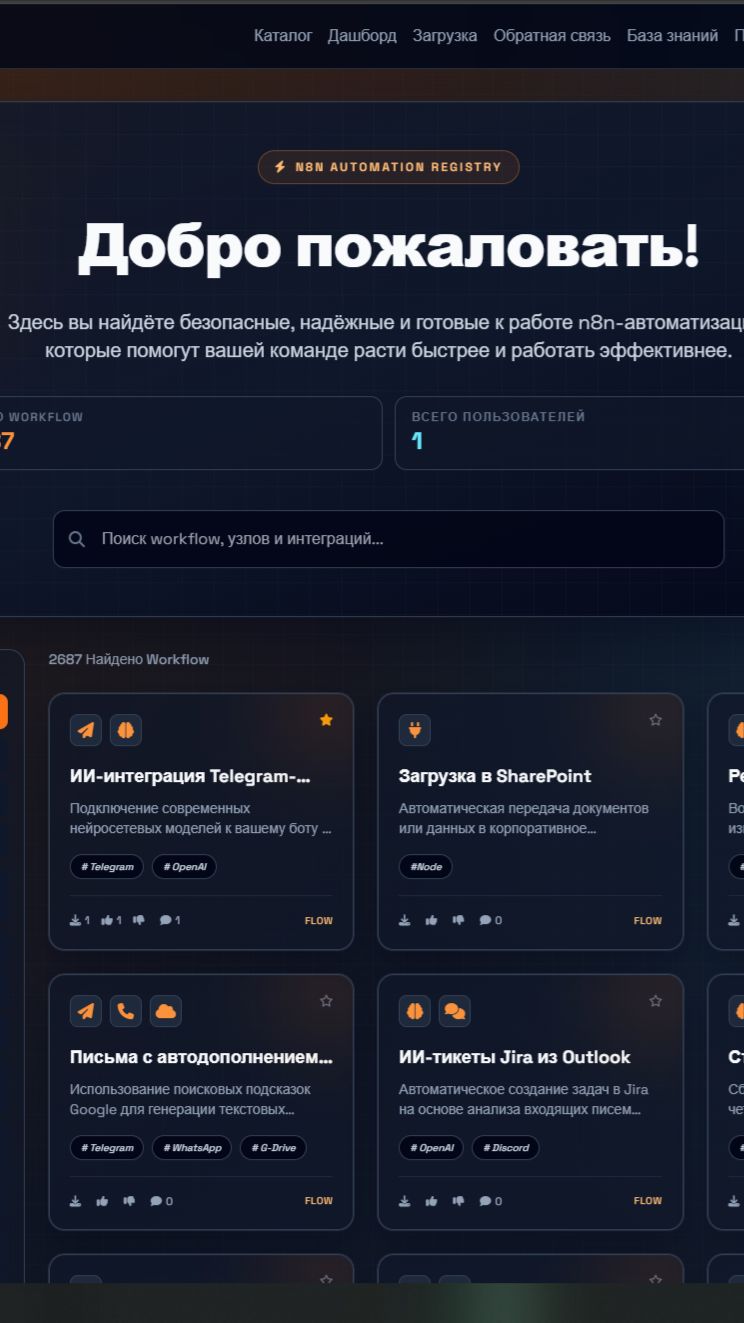Go to the Дашборд page

362,36
